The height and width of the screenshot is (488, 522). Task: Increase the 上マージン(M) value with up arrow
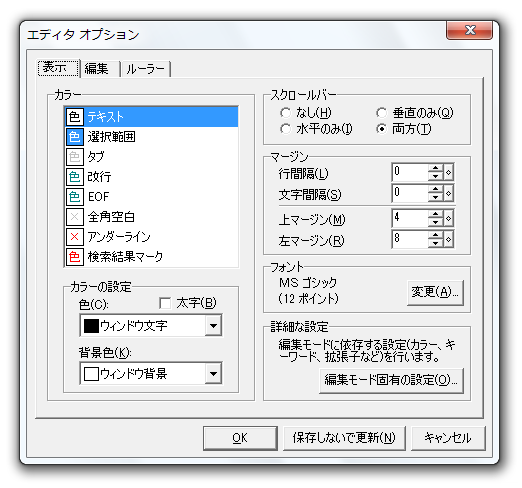pos(435,214)
